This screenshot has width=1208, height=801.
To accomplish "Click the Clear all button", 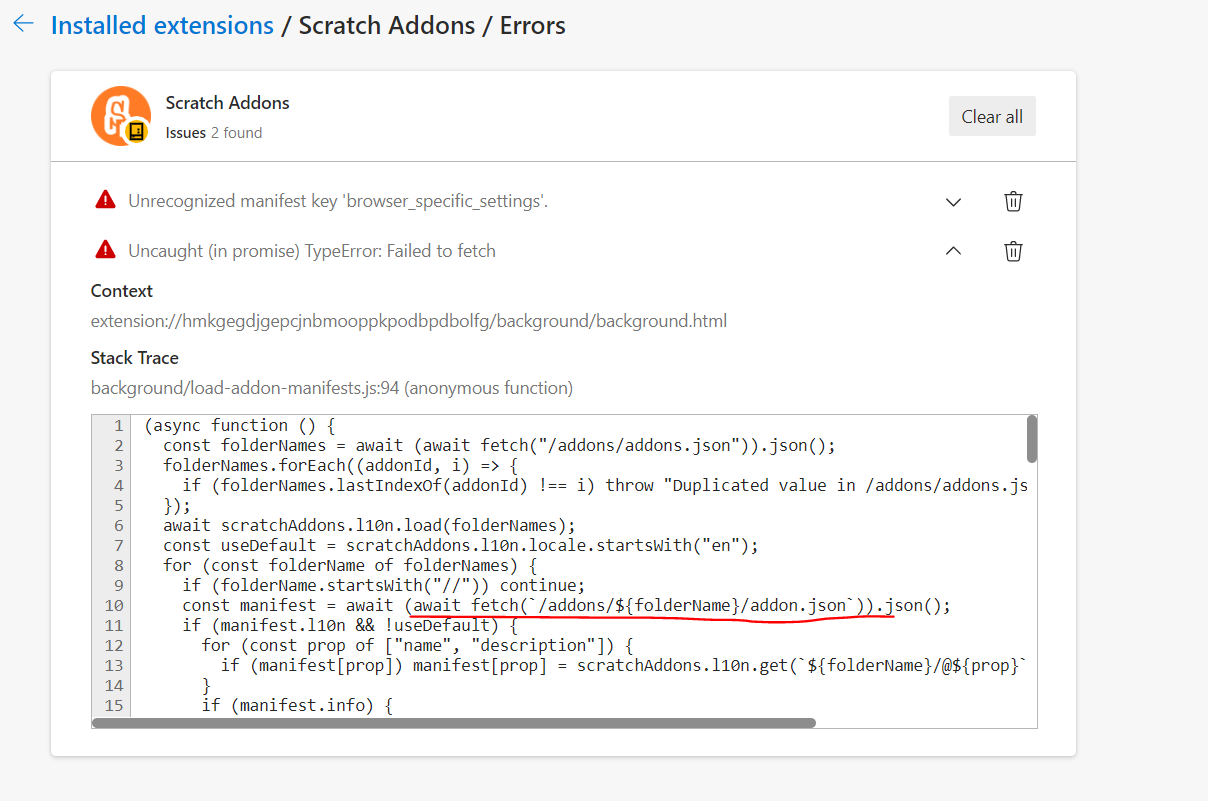I will 991,115.
